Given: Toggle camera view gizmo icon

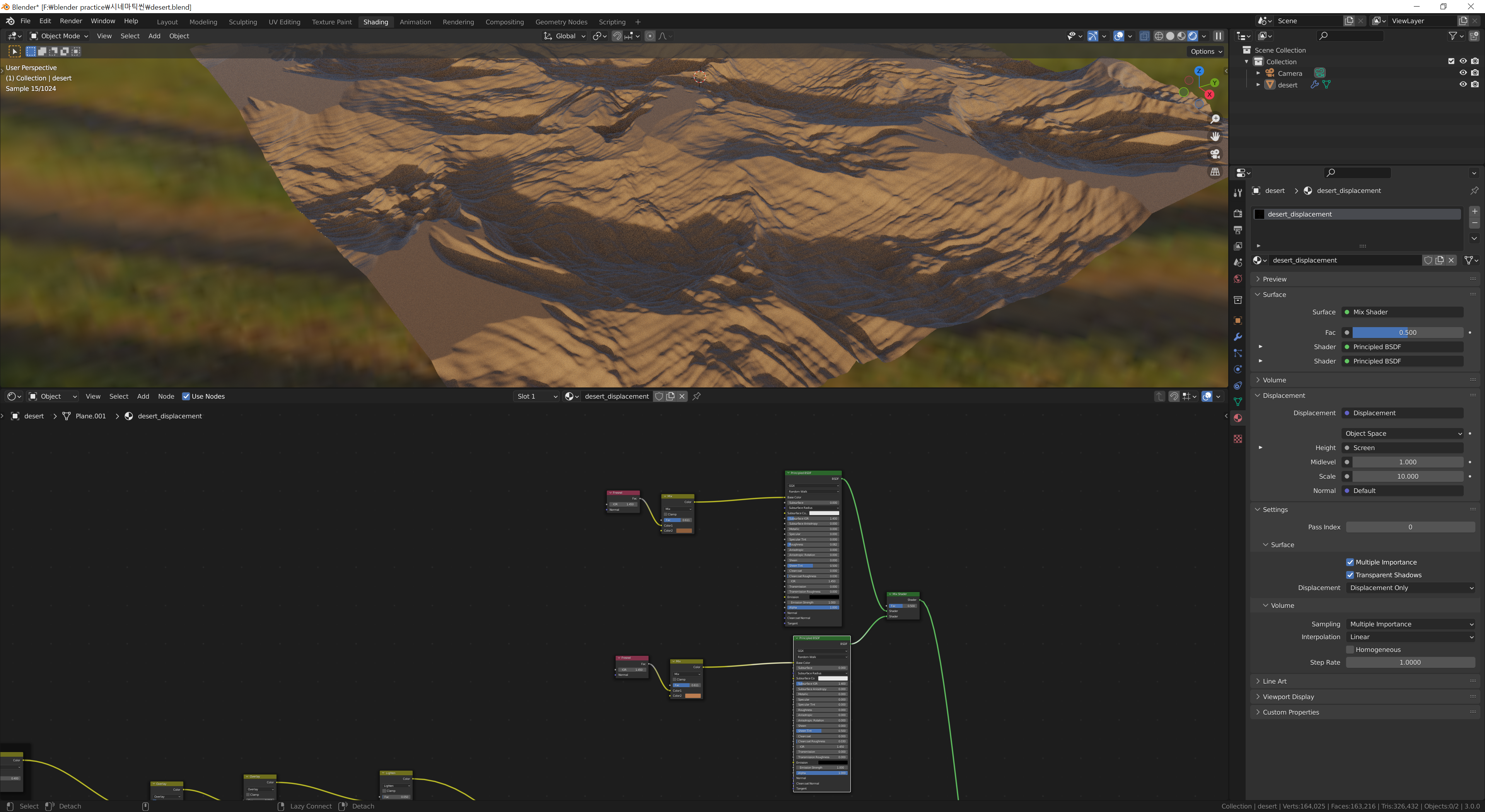Looking at the screenshot, I should point(1215,154).
